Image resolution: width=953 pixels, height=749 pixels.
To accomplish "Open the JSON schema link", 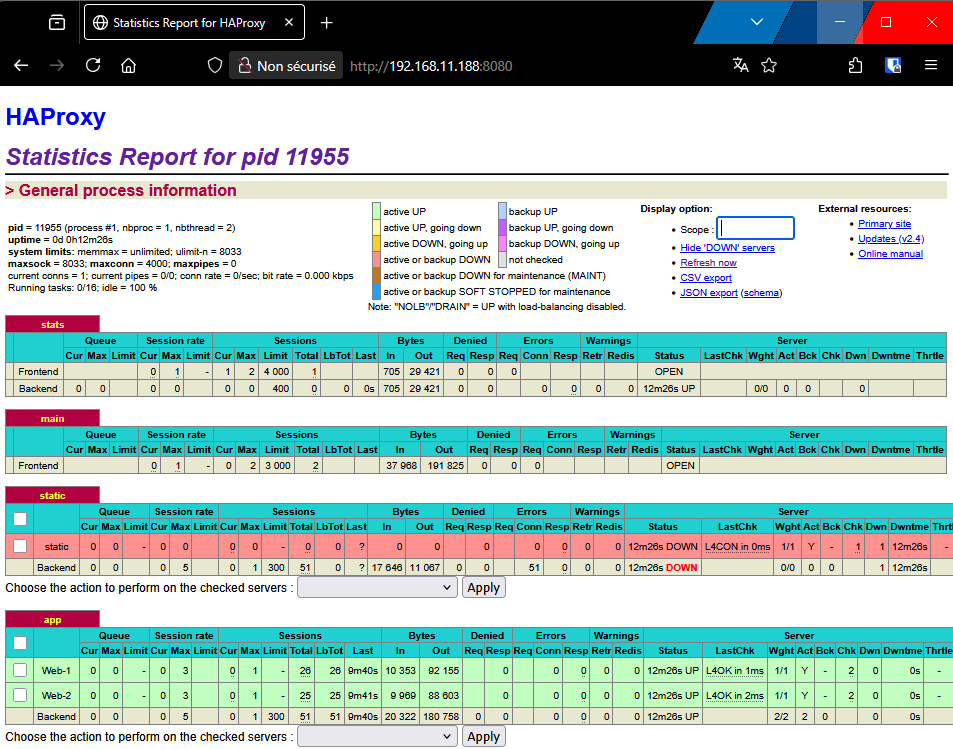I will pyautogui.click(x=762, y=292).
